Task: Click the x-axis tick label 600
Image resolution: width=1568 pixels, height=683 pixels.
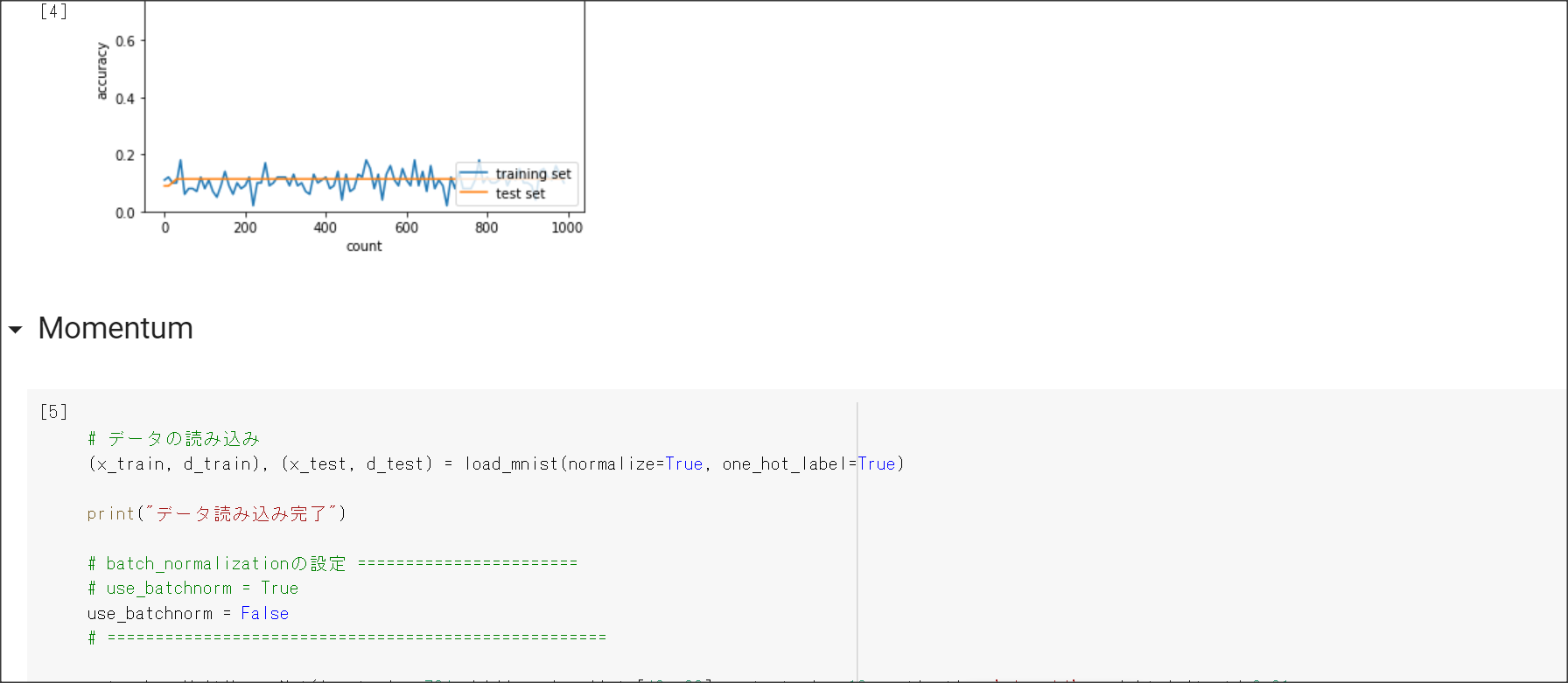Action: (x=406, y=227)
